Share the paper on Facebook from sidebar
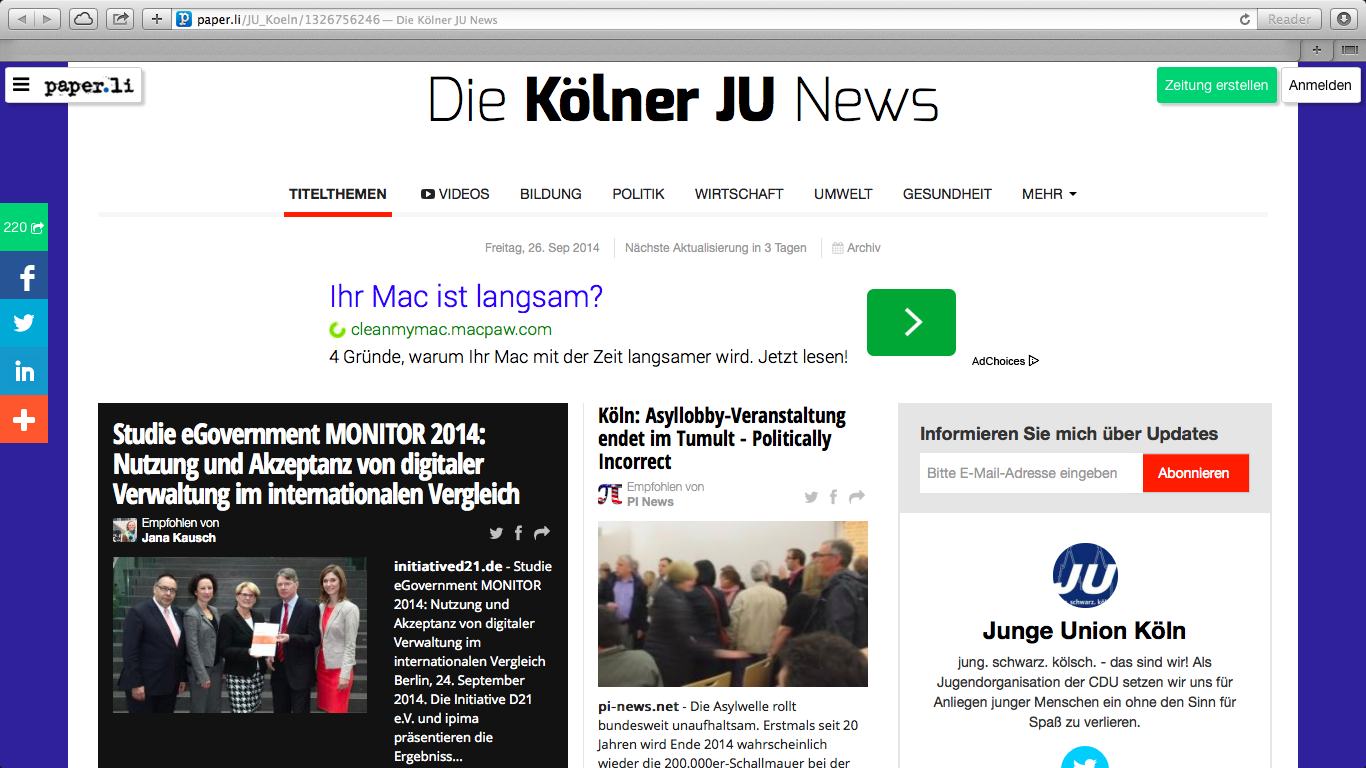Screen dimensions: 1366x768 tap(24, 275)
